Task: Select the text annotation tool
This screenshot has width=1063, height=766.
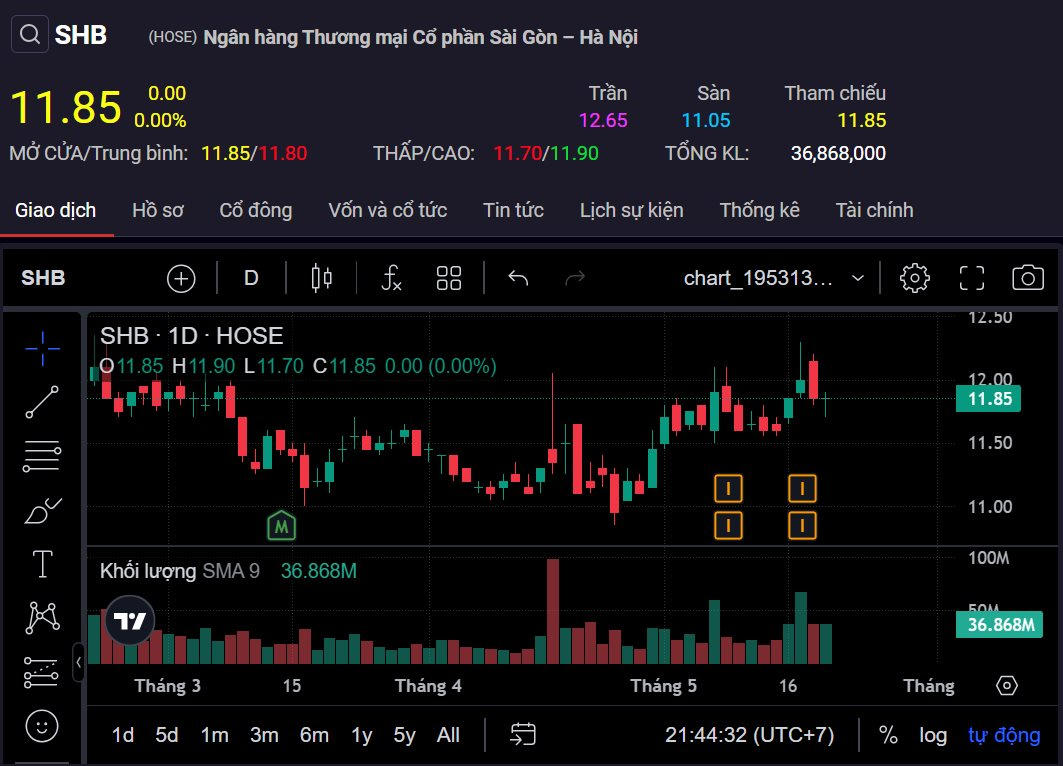Action: click(42, 564)
